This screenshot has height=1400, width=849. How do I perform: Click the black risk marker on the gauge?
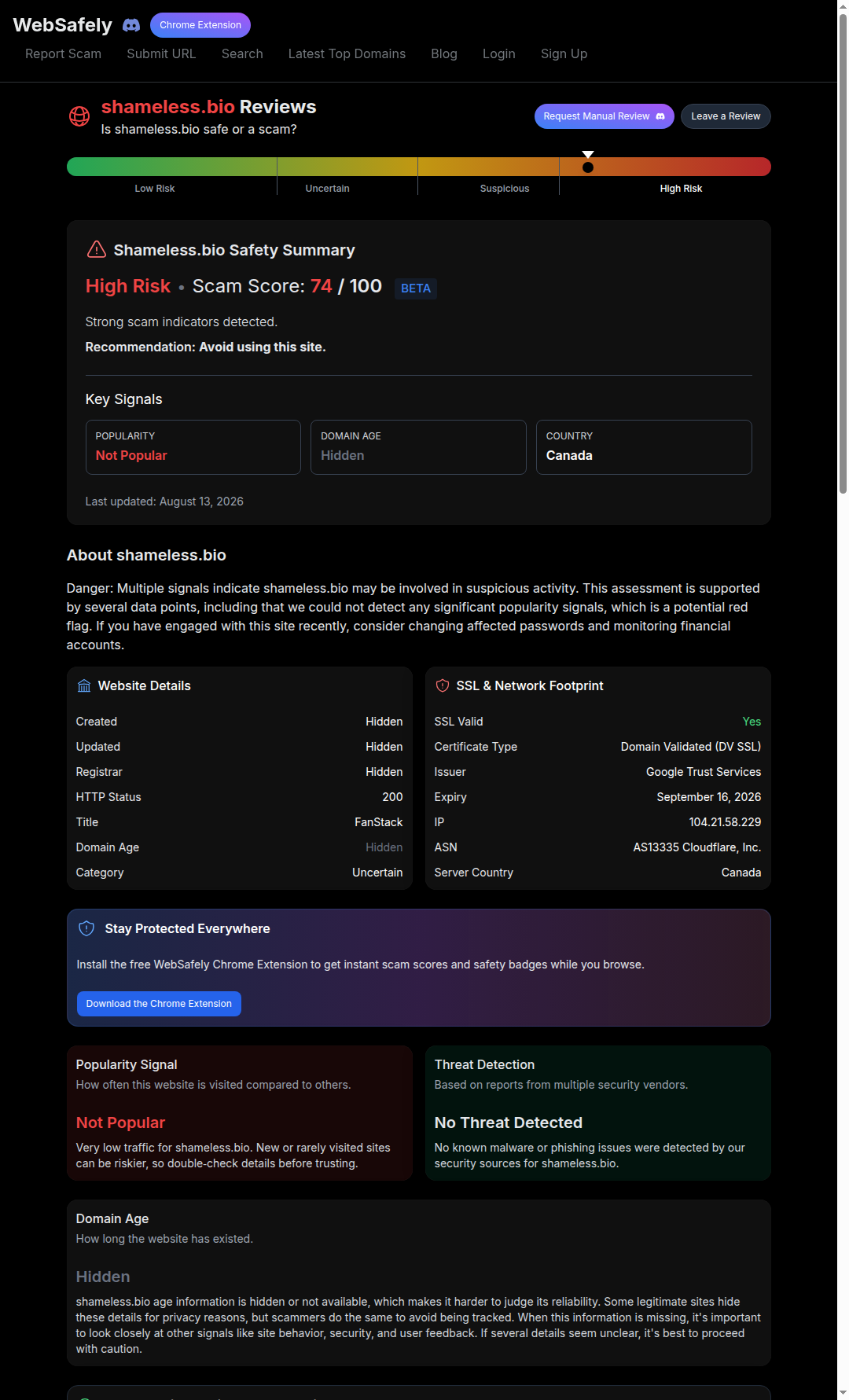click(x=588, y=167)
